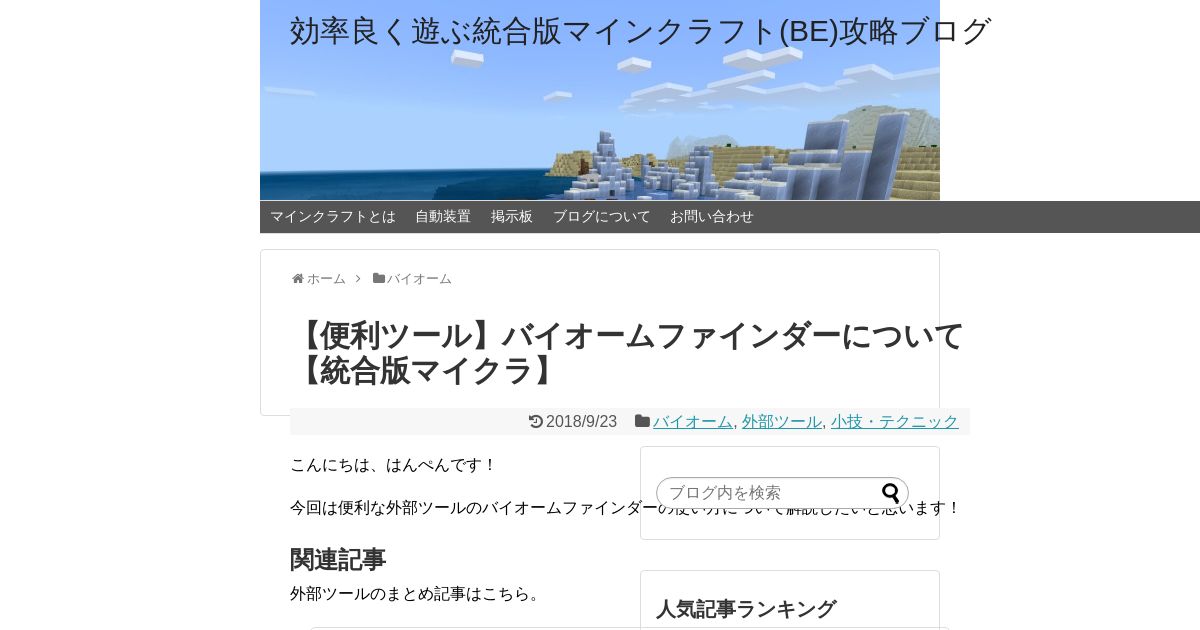The height and width of the screenshot is (630, 1200).
Task: Click the magnifier search icon
Action: [891, 493]
